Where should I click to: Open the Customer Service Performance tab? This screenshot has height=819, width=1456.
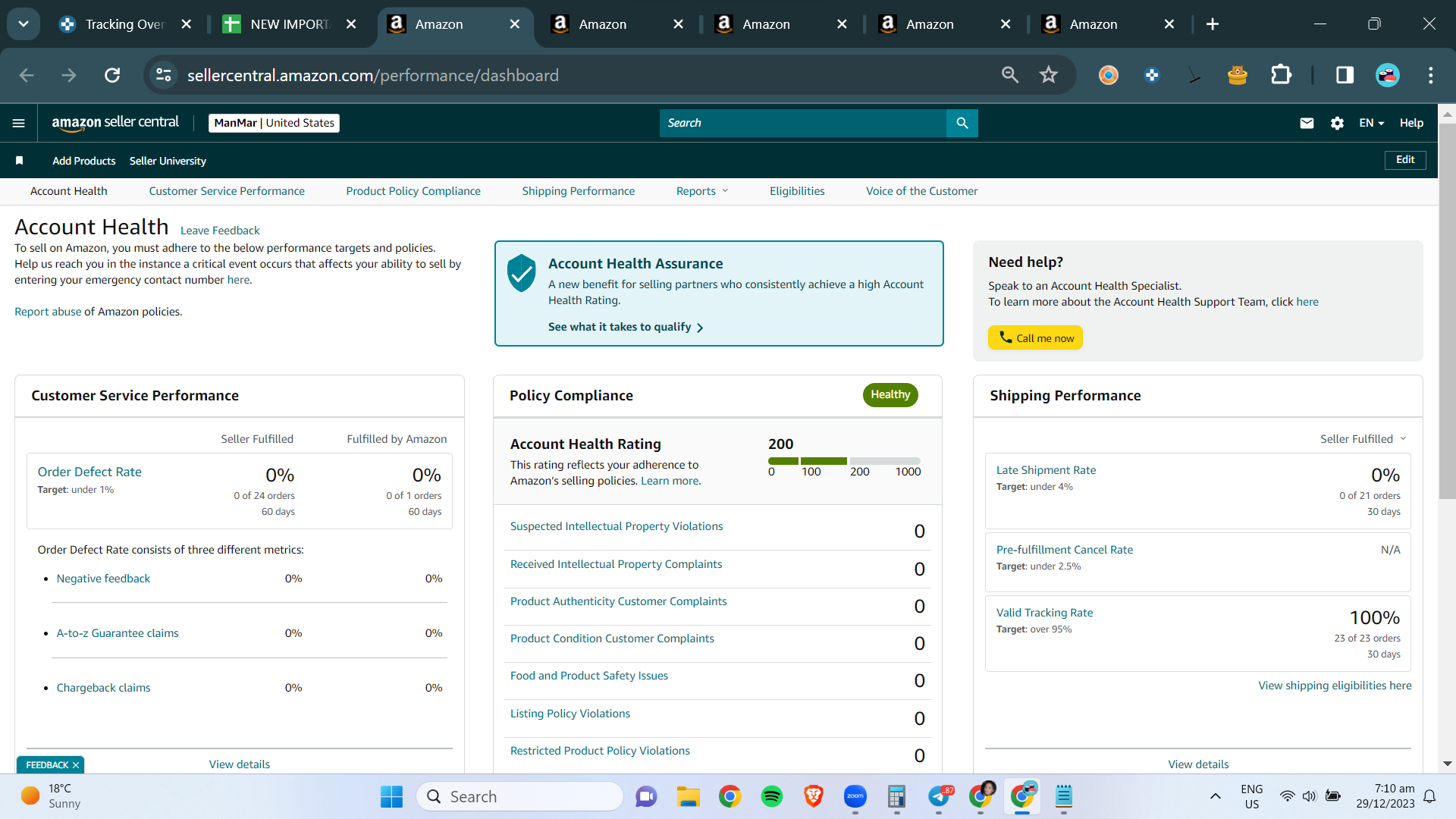tap(227, 191)
